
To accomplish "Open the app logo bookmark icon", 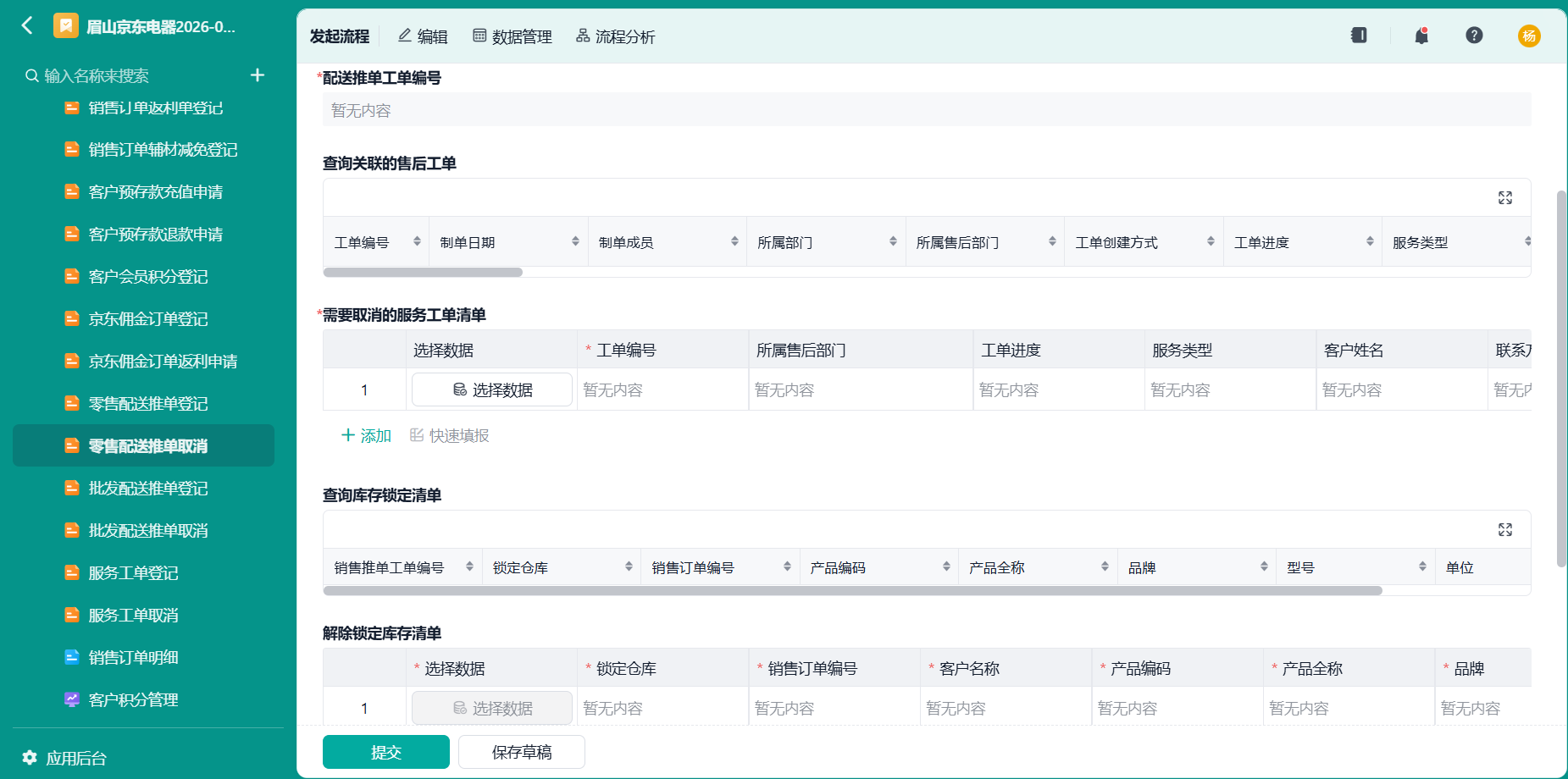I will tap(65, 26).
